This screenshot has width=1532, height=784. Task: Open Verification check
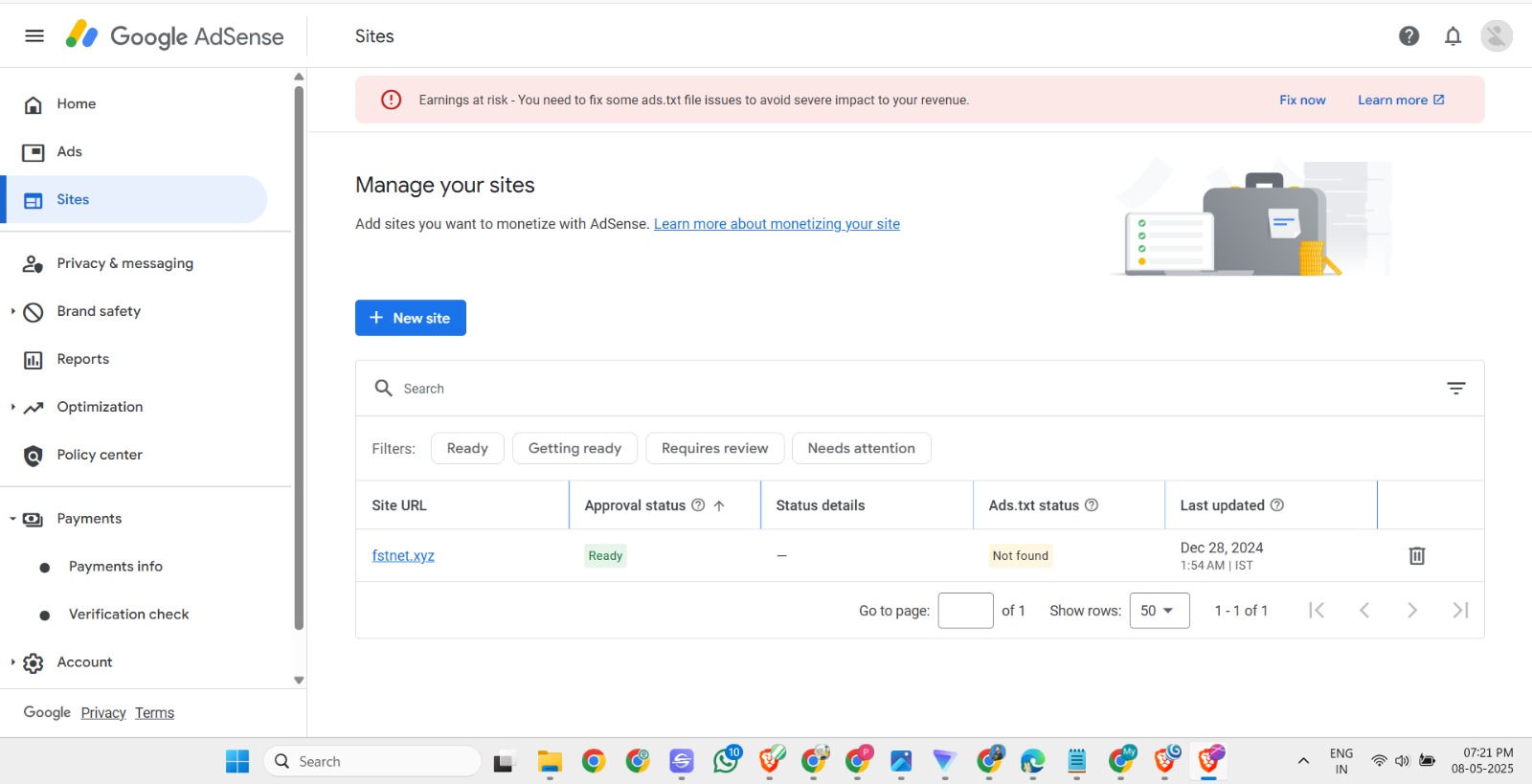click(129, 615)
